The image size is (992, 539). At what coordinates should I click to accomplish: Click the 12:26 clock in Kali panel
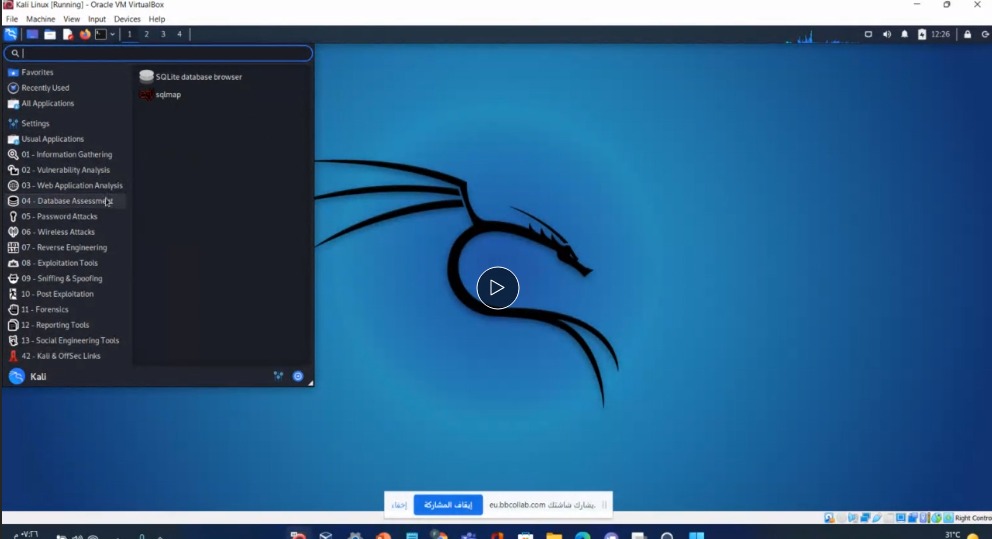(940, 34)
